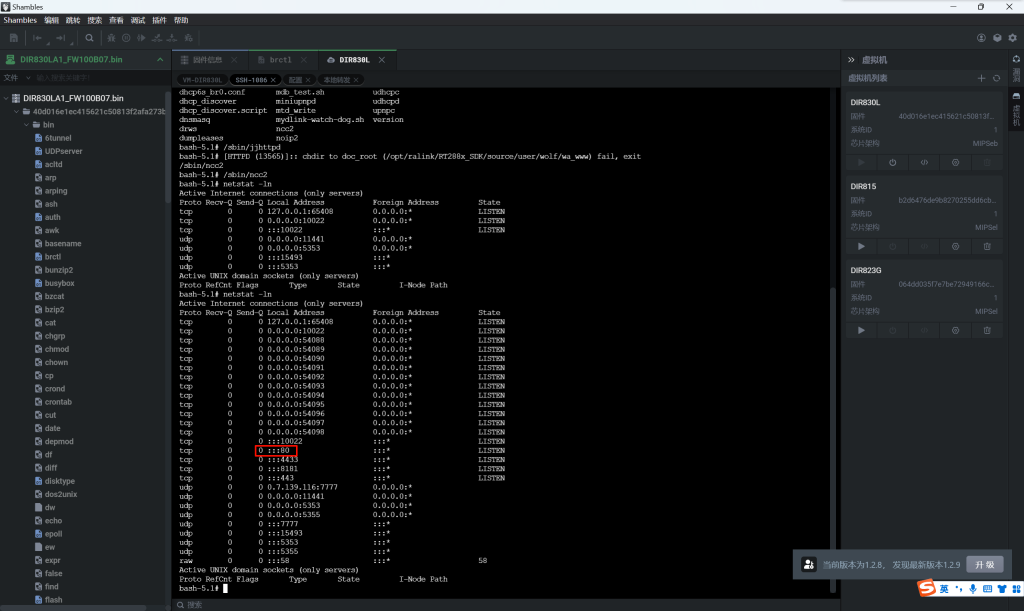Select the VM-DIR830L sub-tab
Viewport: 1024px width, 611px height.
coord(201,79)
